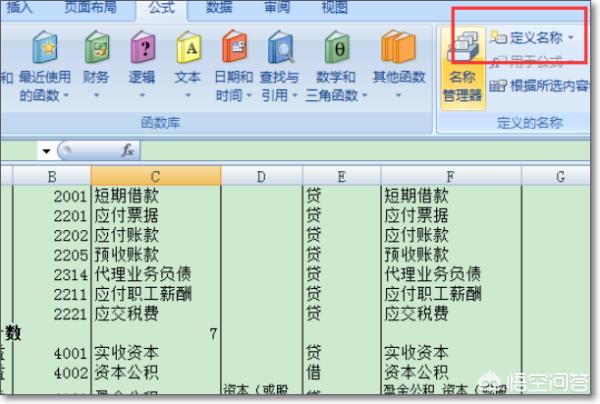Expand the 文本 dropdown arrow
600x404 pixels.
click(188, 95)
